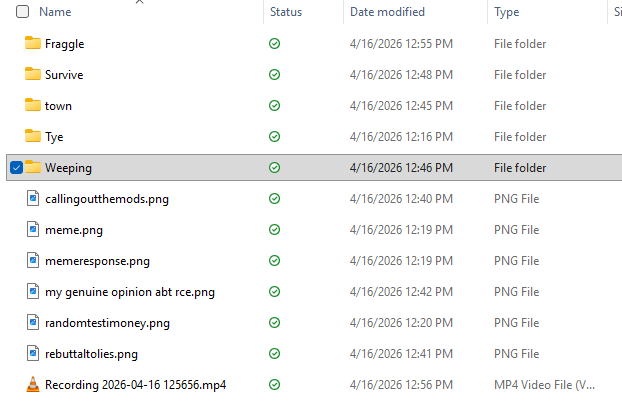622x403 pixels.
Task: Click sync status icon for the Recording mp4
Action: point(275,384)
